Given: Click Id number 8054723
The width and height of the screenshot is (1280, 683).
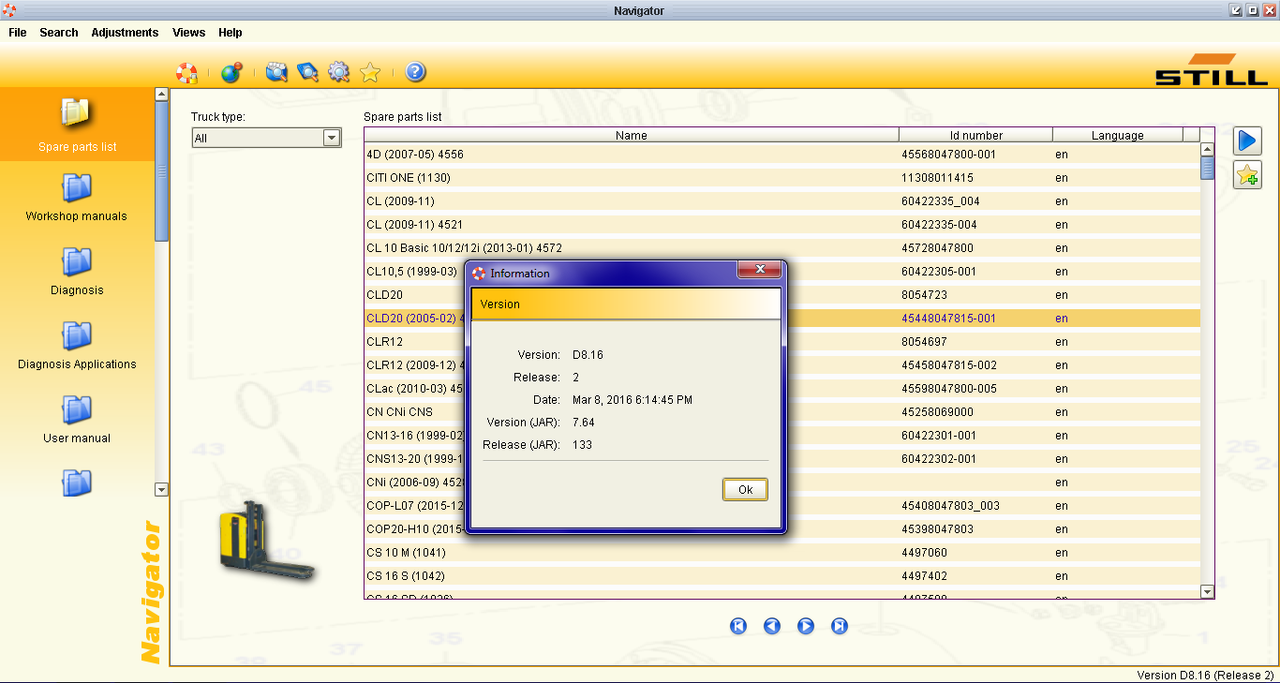Looking at the screenshot, I should pos(924,295).
